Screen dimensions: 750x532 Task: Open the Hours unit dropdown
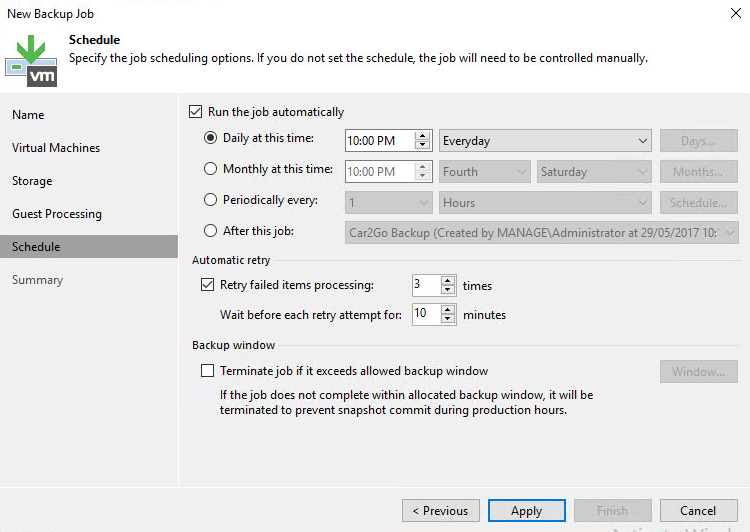click(x=545, y=203)
